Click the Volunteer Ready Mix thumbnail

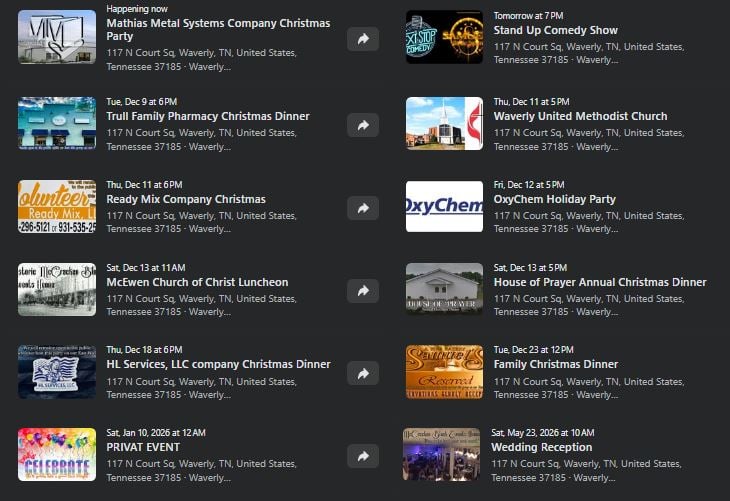(57, 206)
